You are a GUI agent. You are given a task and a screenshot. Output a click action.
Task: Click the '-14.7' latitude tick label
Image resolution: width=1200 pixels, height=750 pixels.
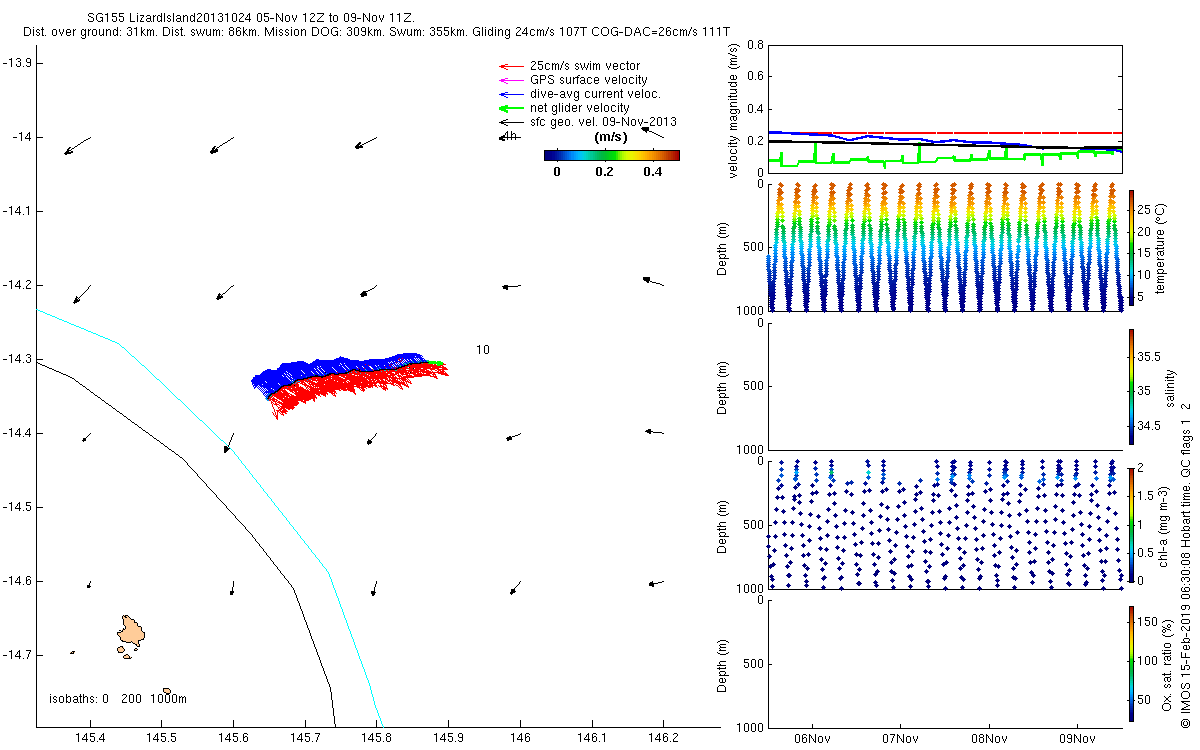point(18,654)
